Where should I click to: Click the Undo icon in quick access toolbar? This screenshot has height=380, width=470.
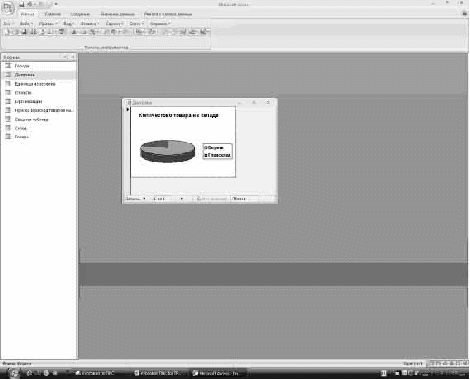click(30, 4)
